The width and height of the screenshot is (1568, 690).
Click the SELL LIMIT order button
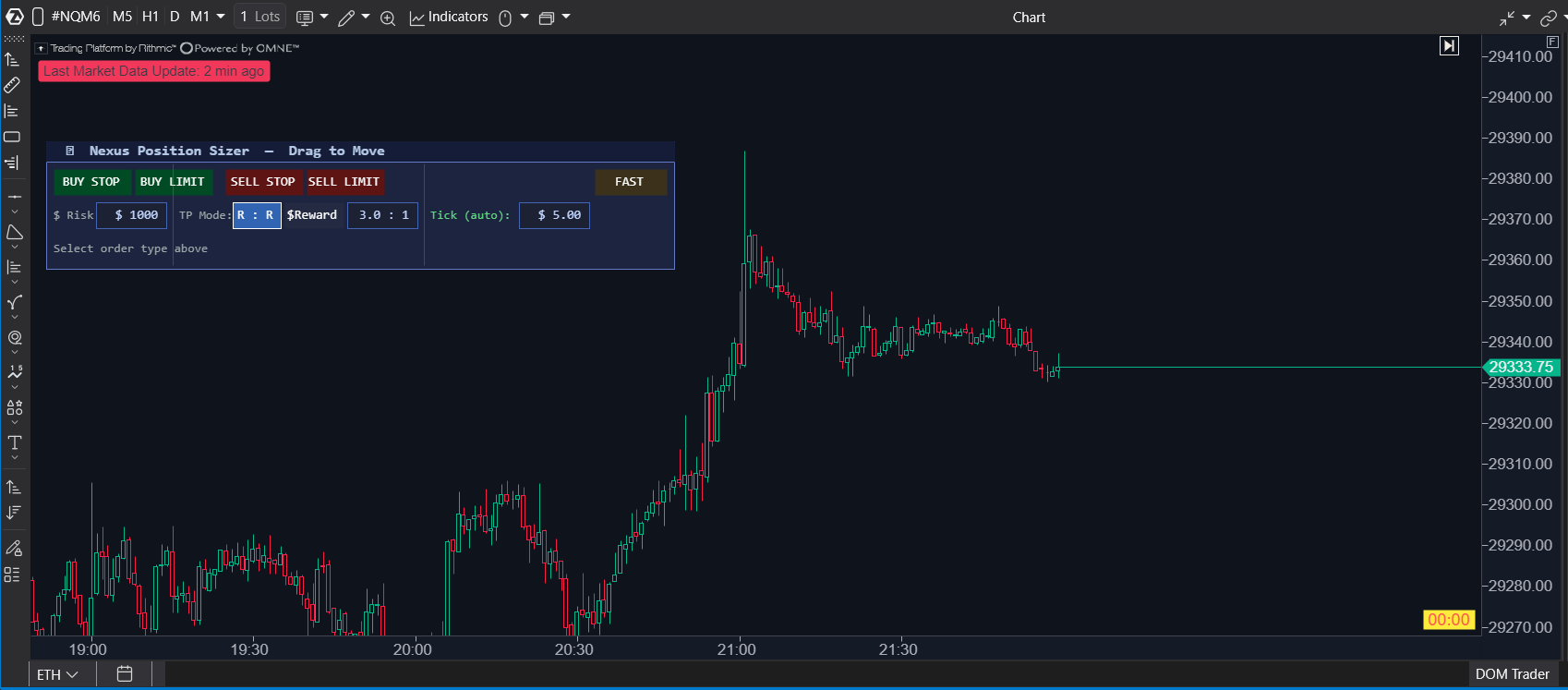[344, 182]
